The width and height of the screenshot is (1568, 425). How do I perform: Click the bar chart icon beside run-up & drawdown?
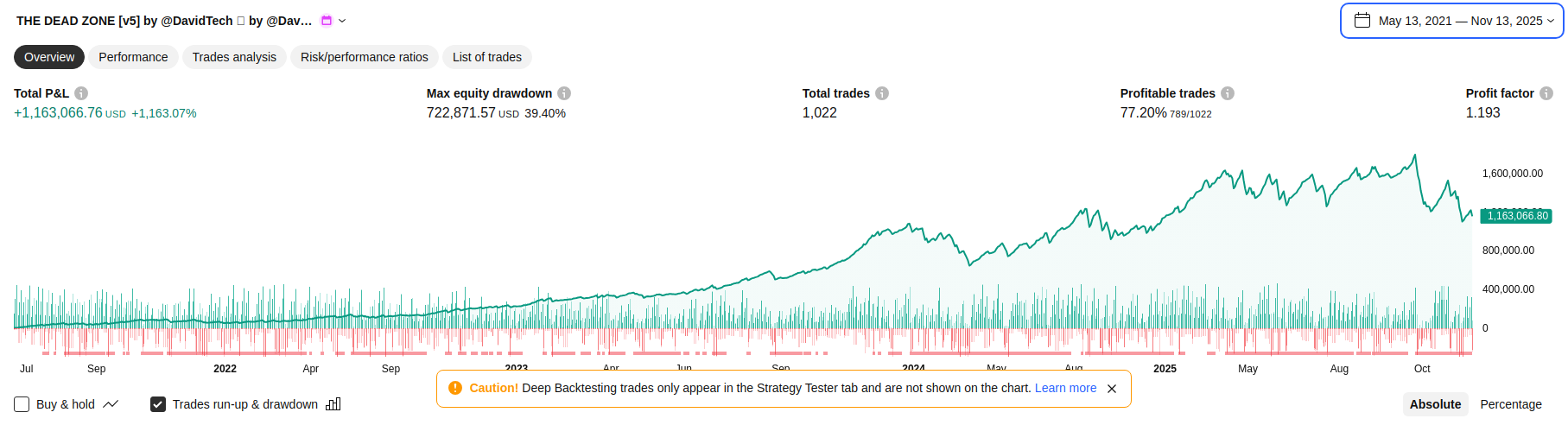point(333,404)
